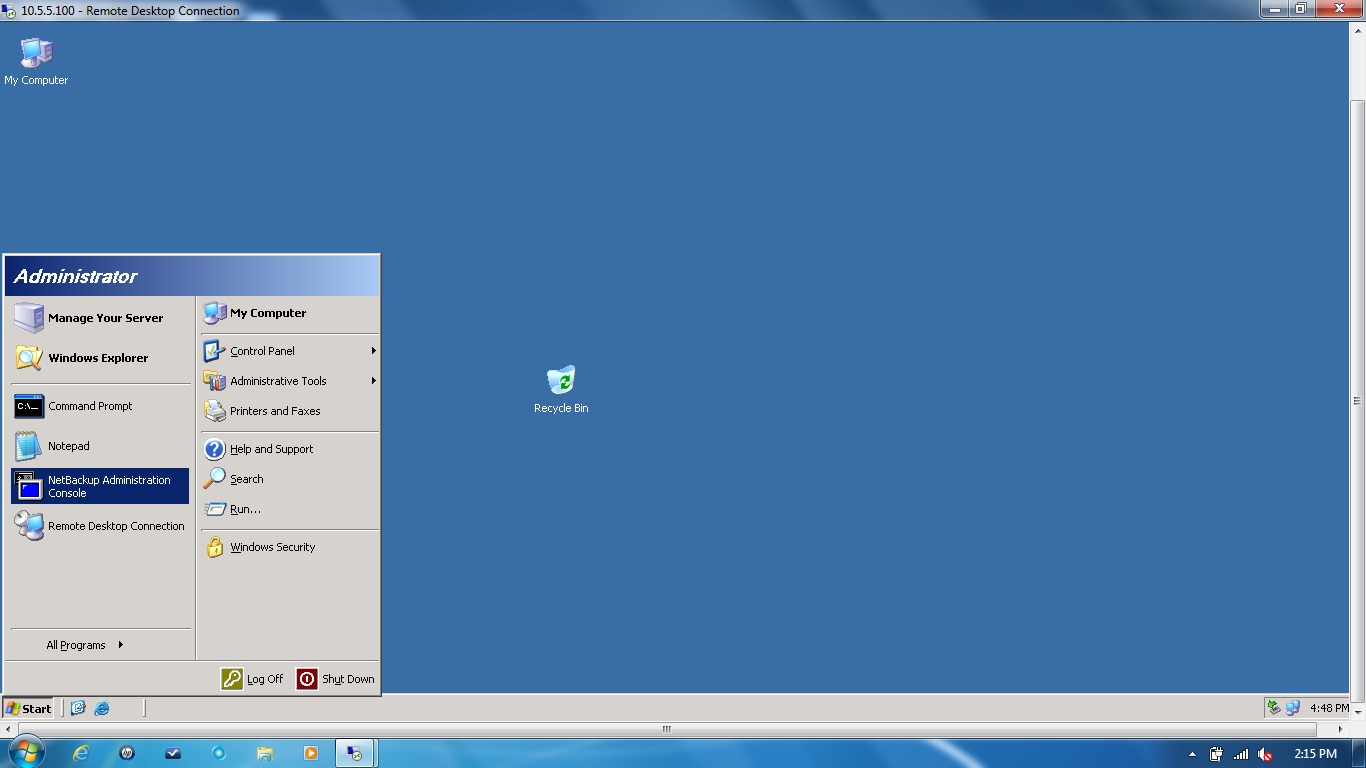
Task: Click the host clock showing 2:15 PM
Action: (1315, 754)
